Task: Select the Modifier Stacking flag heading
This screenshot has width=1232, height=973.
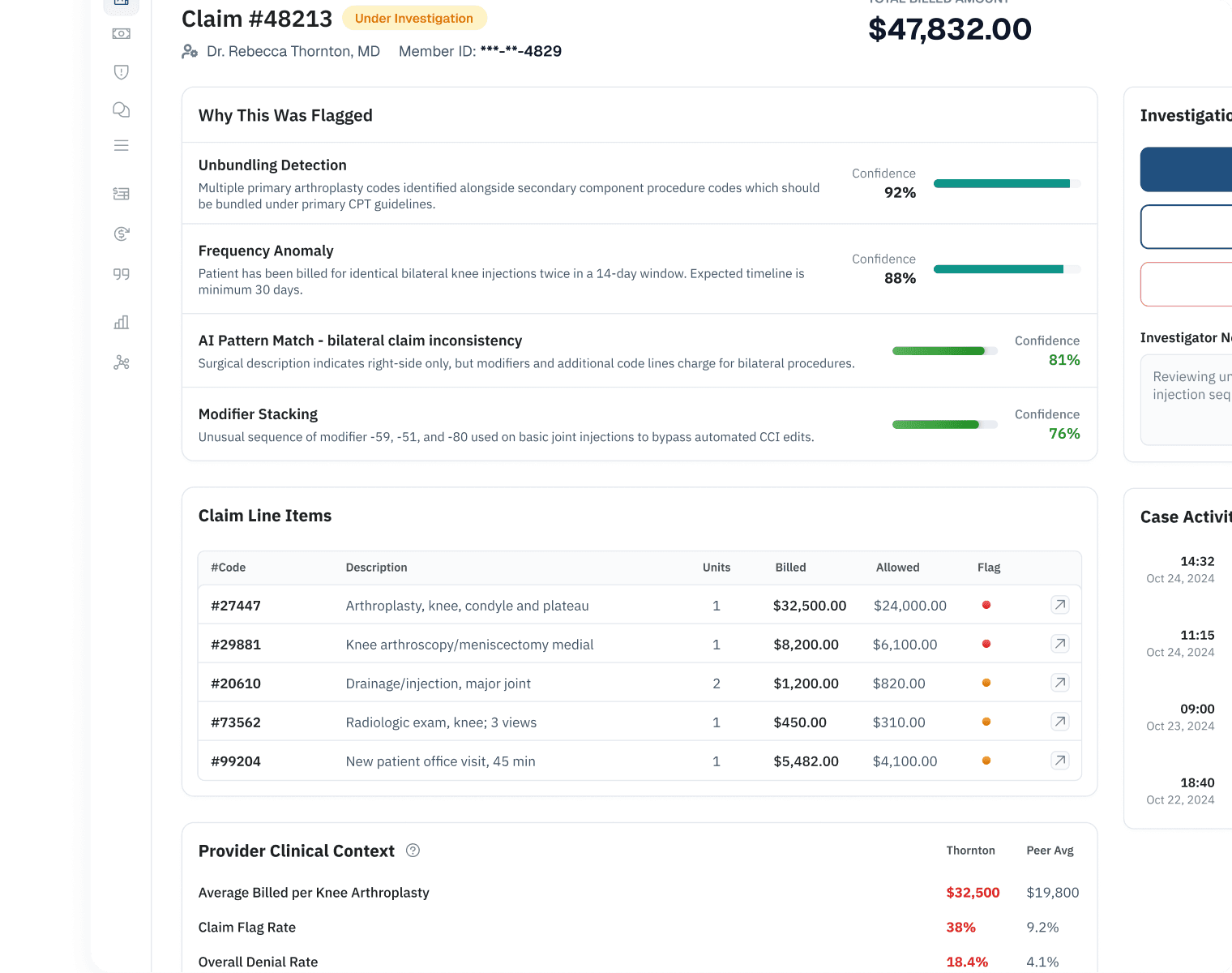Action: point(258,414)
